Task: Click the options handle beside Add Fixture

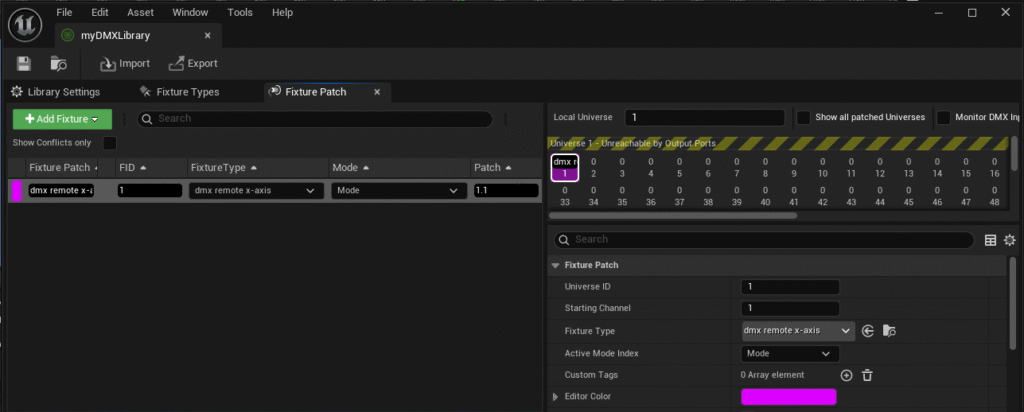Action: 124,119
